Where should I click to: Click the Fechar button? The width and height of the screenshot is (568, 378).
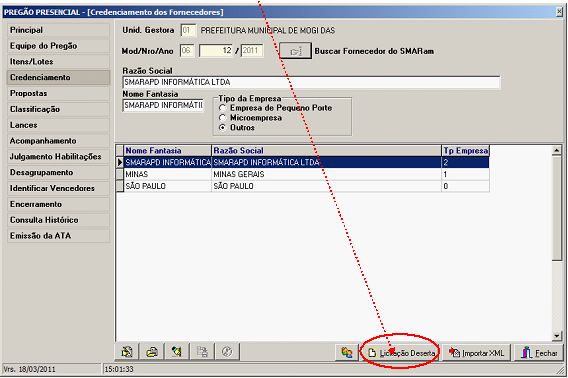tap(539, 352)
